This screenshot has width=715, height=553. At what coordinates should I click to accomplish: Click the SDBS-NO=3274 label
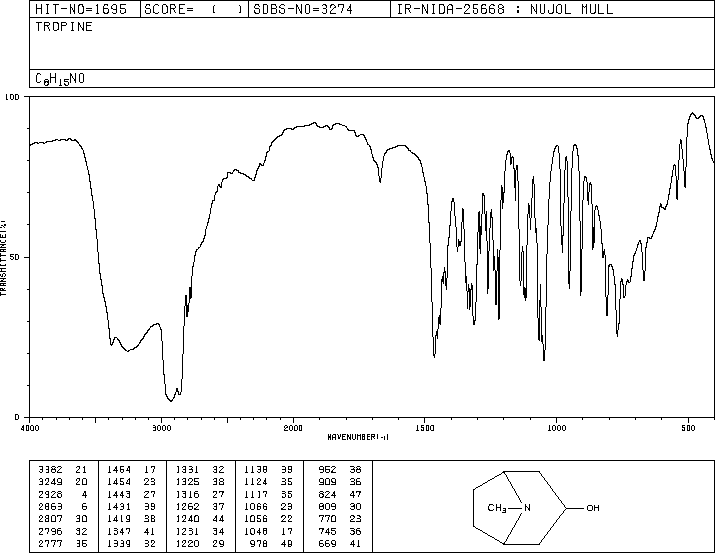tap(303, 9)
